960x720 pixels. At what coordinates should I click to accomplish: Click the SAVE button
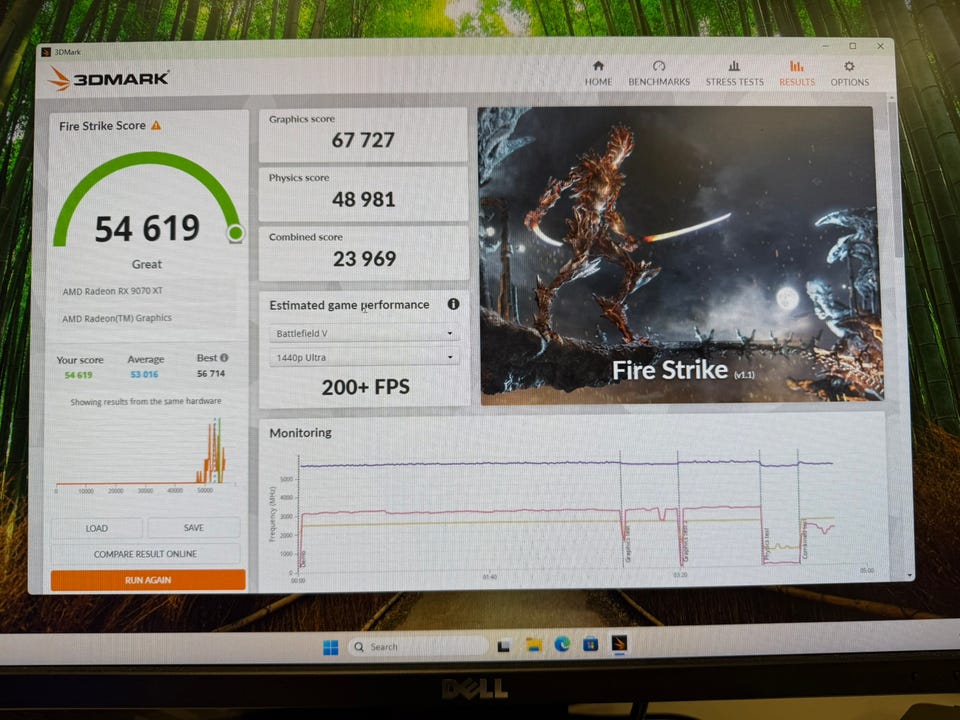[193, 527]
